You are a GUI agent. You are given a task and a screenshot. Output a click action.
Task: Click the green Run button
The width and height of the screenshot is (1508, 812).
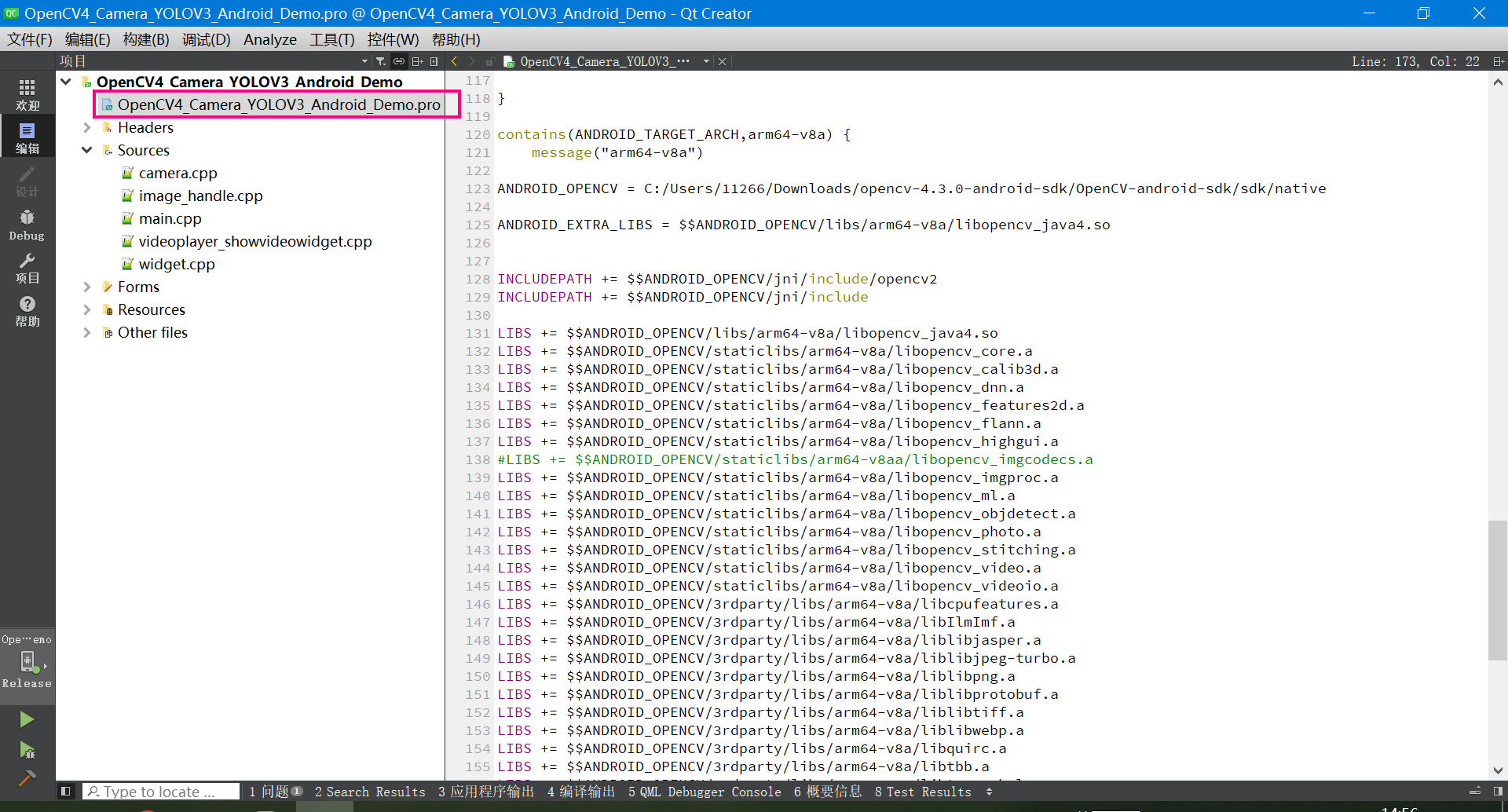click(27, 719)
